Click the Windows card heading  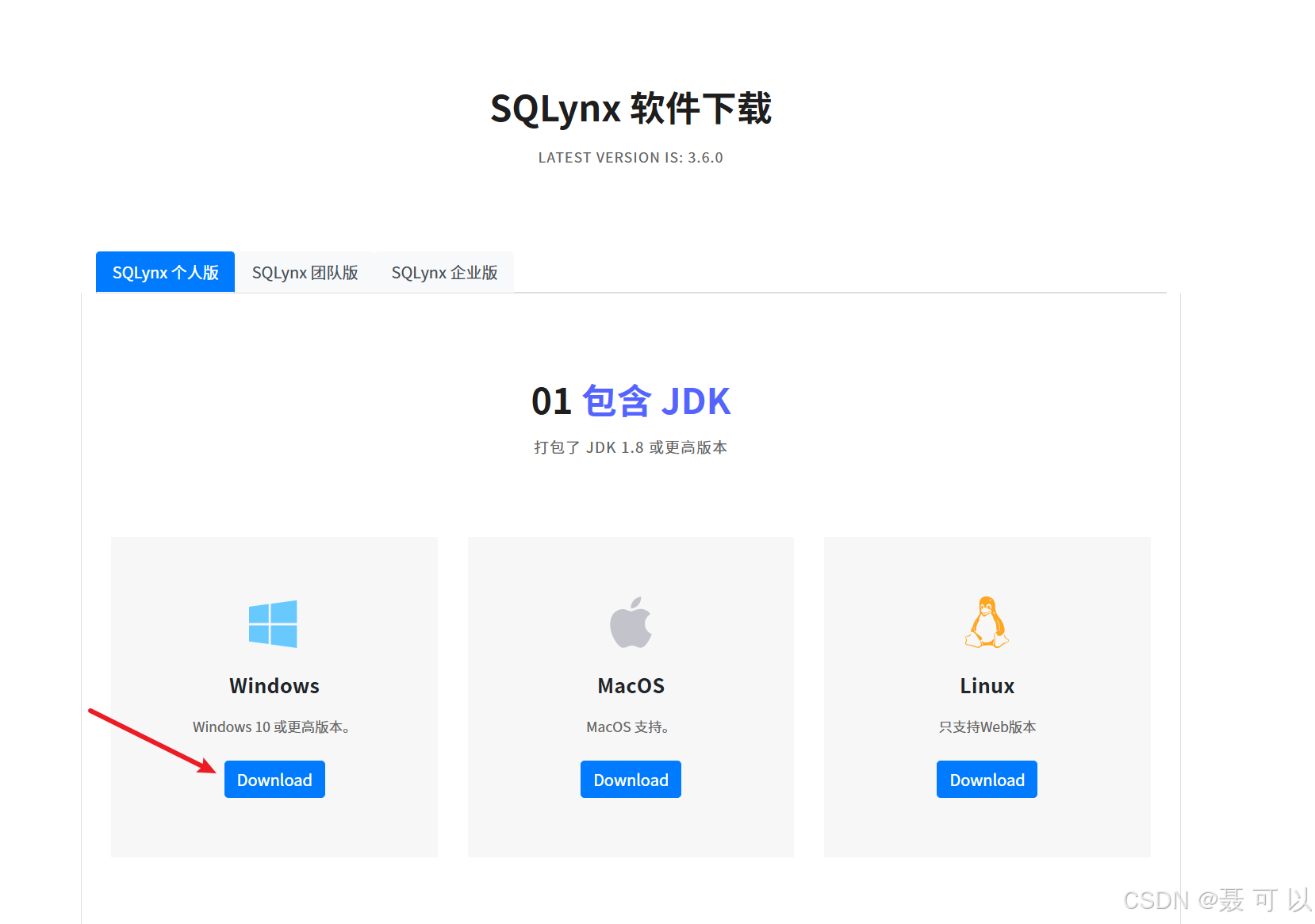click(274, 686)
